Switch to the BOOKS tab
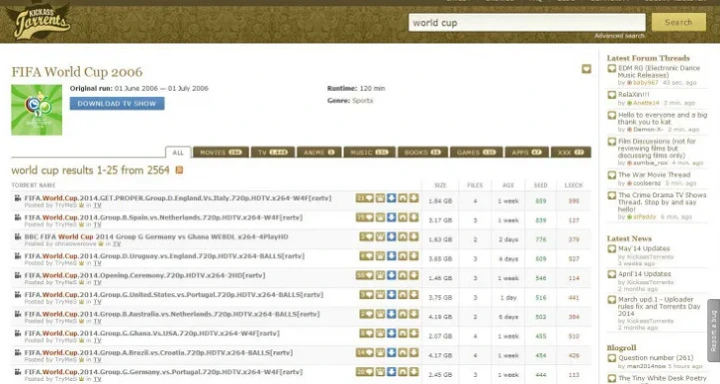Viewport: 720px width, 384px height. click(422, 152)
